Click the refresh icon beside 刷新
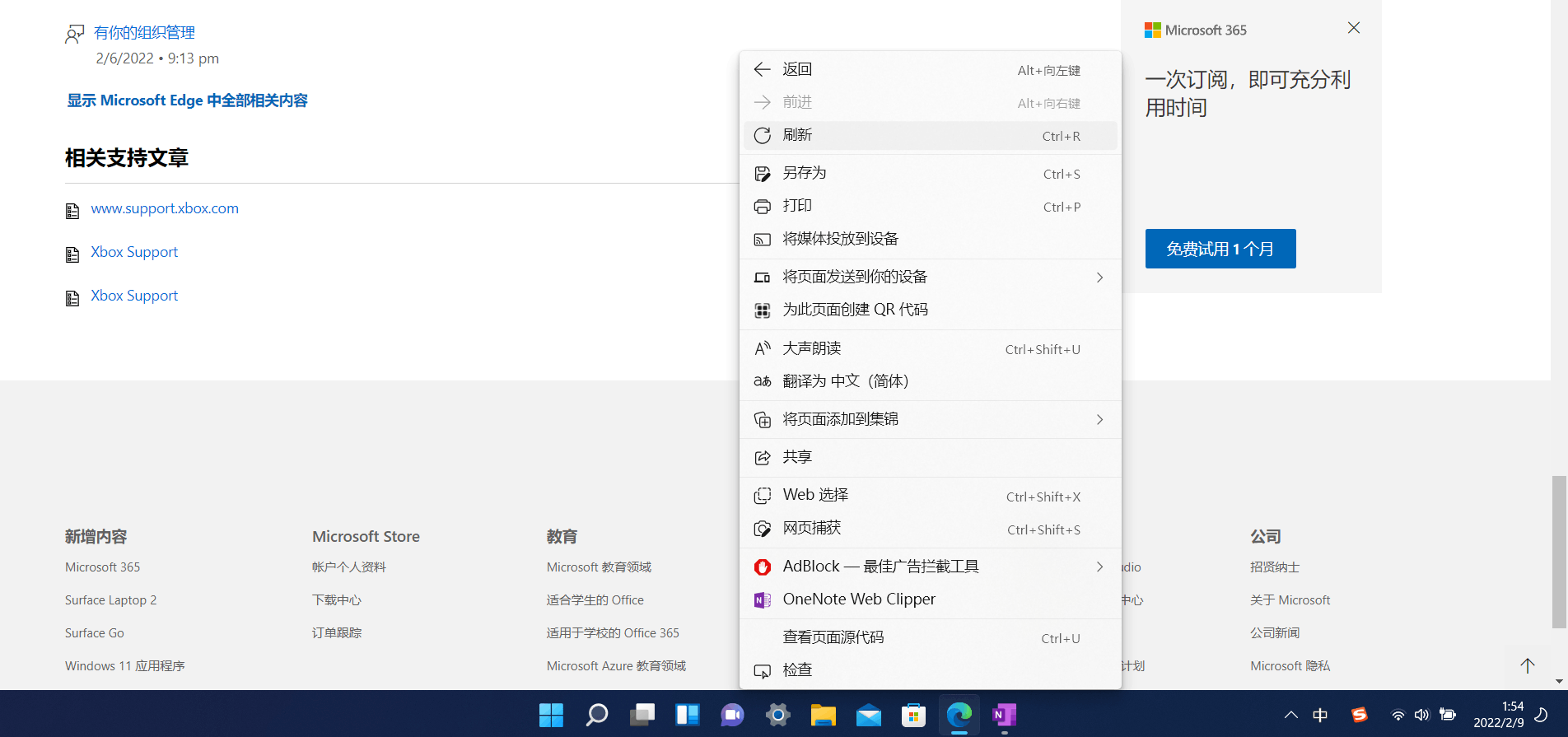Viewport: 1568px width, 737px height. tap(763, 135)
